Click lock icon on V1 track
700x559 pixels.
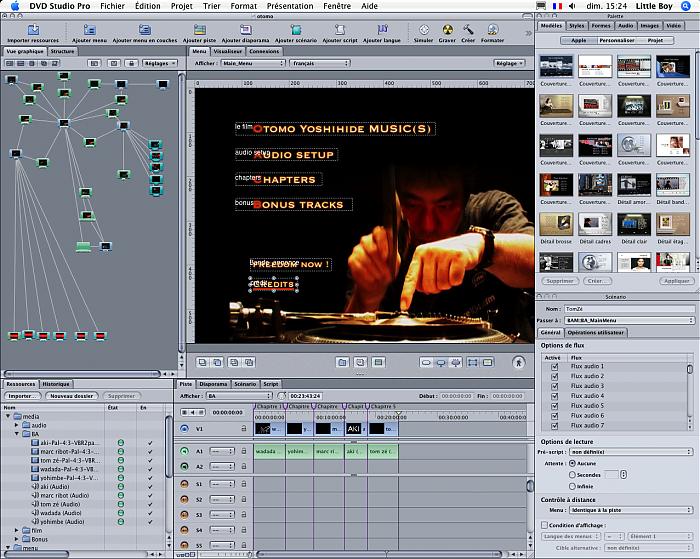(244, 428)
